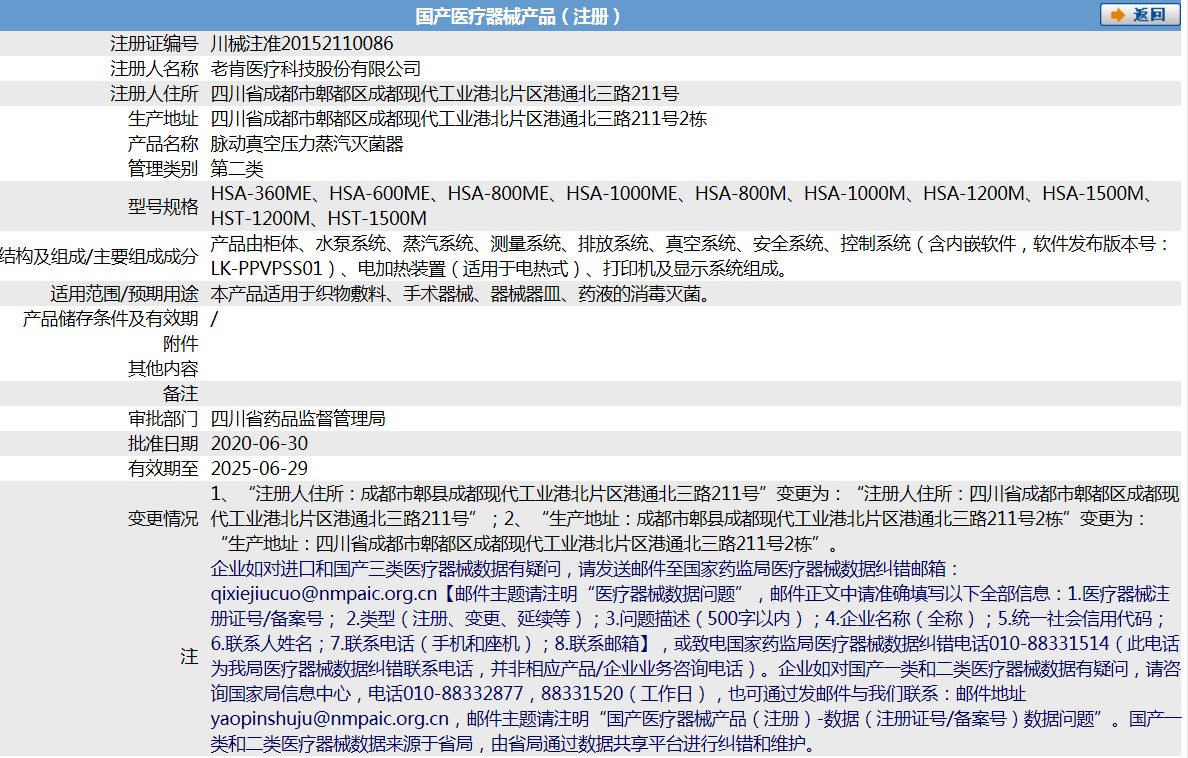1188x758 pixels.
Task: Click the page title 国产医疗器械产品（注册）
Action: [x=519, y=16]
